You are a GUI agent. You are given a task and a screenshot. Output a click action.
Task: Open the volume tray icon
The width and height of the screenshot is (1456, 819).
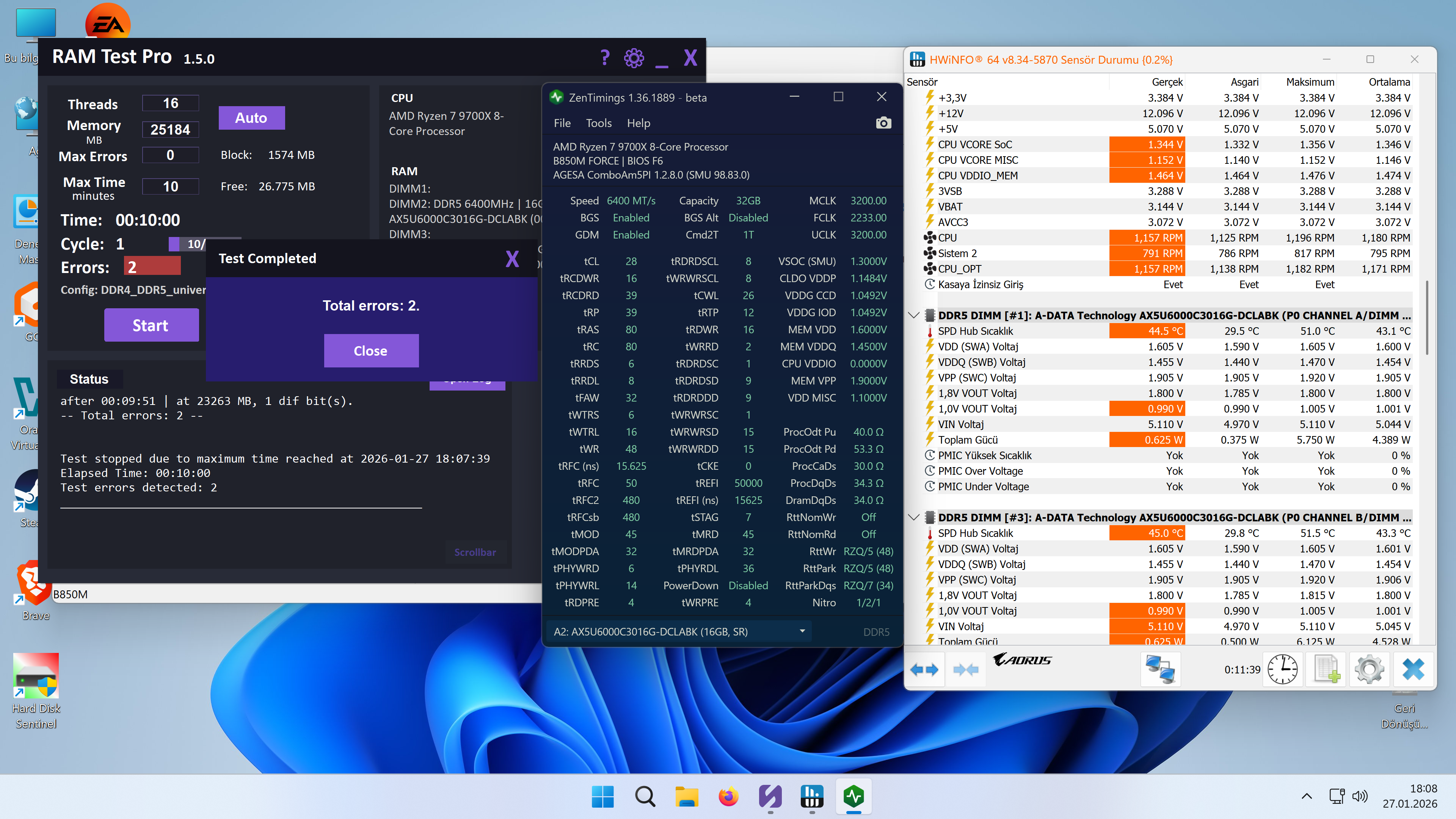click(1360, 796)
